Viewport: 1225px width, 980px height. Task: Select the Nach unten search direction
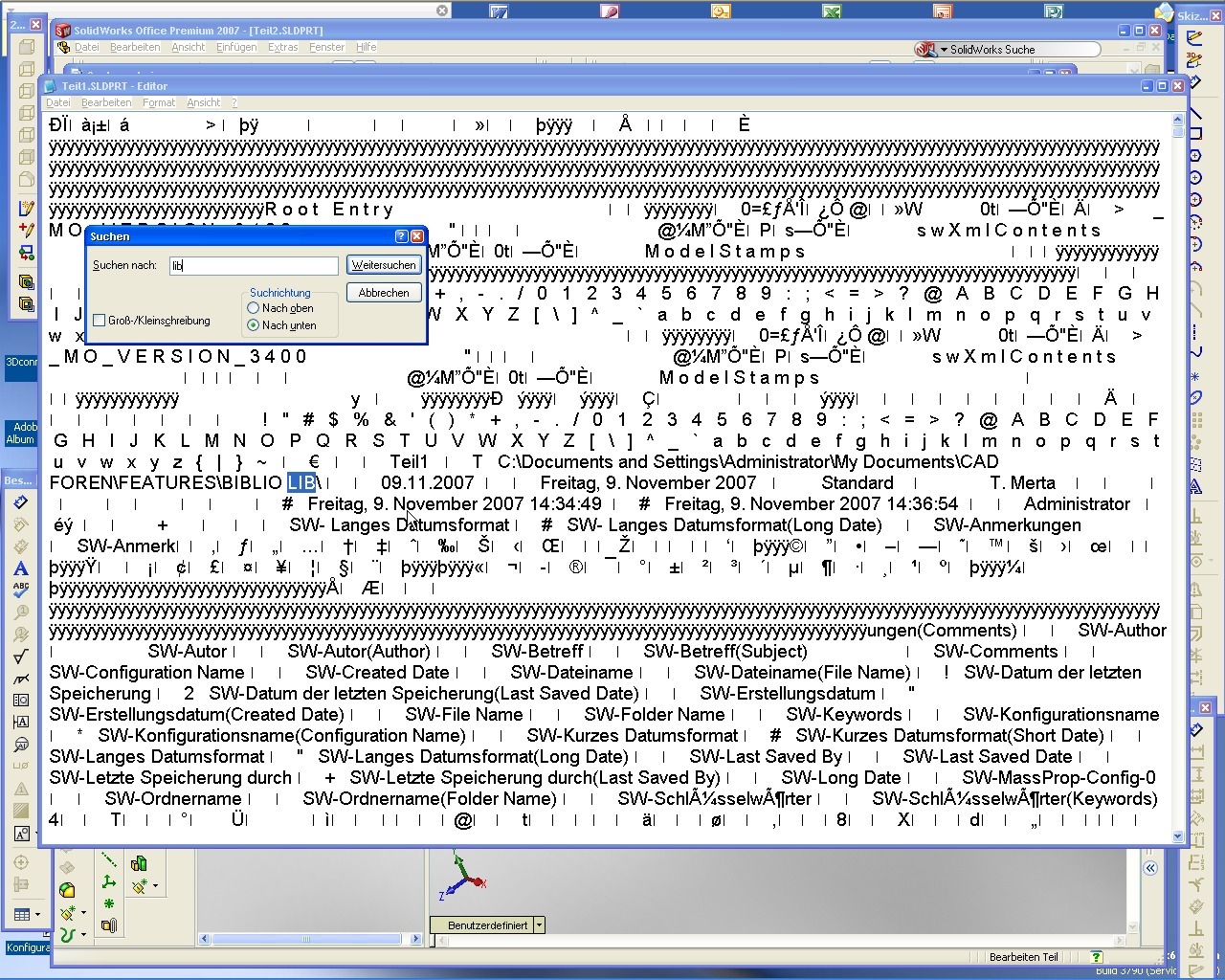(x=253, y=325)
